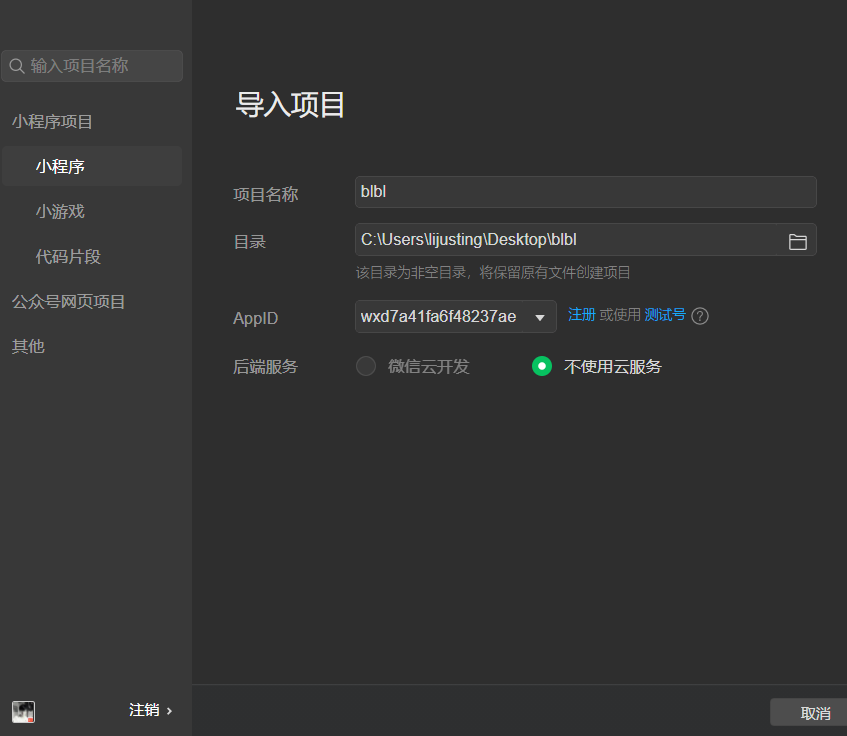Click the 取消 button

(x=810, y=713)
